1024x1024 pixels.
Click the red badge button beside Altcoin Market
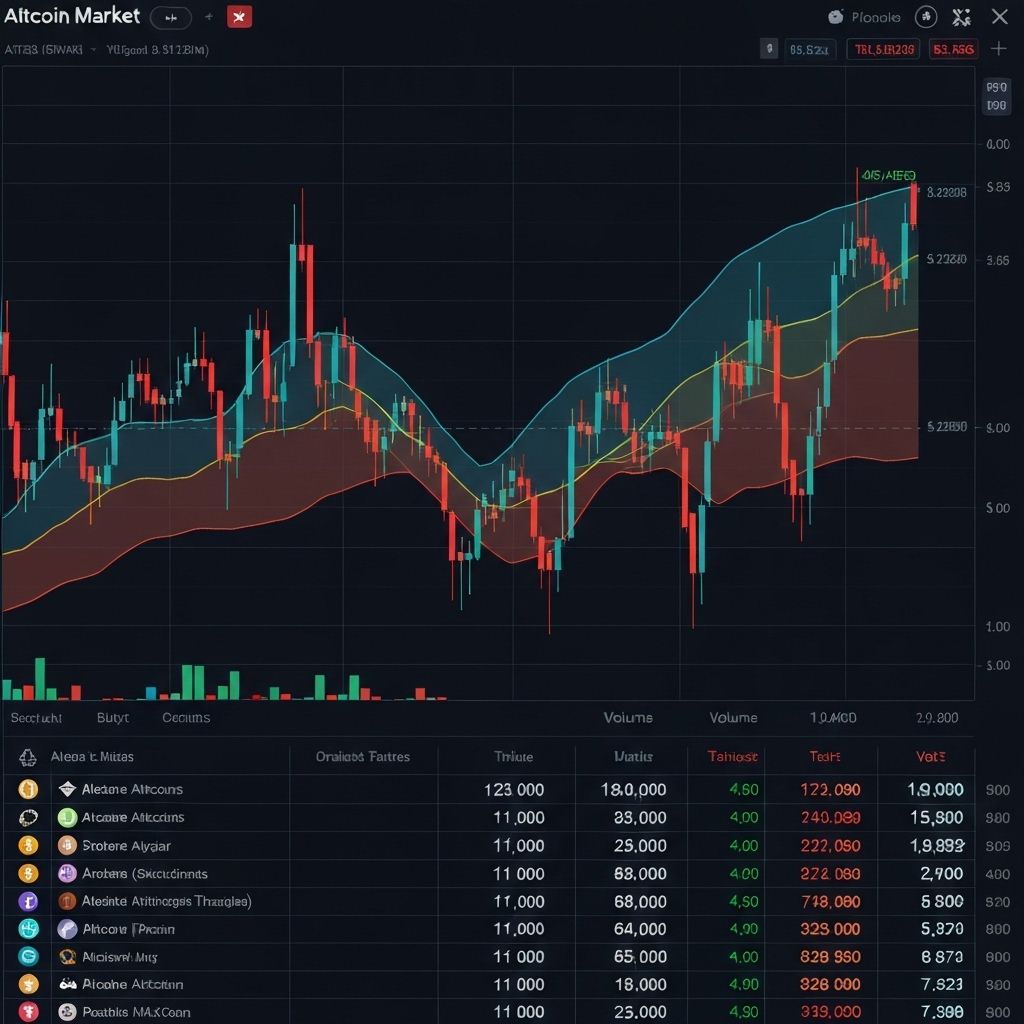[x=239, y=17]
